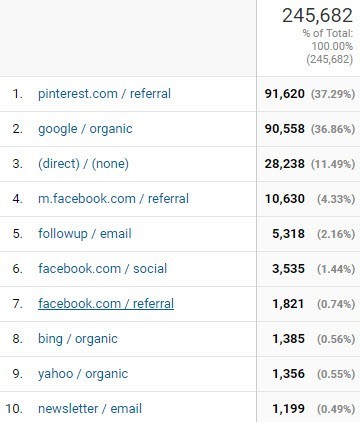Click the 245,682 total sessions value
Image resolution: width=360 pixels, height=422 pixels.
click(x=317, y=16)
